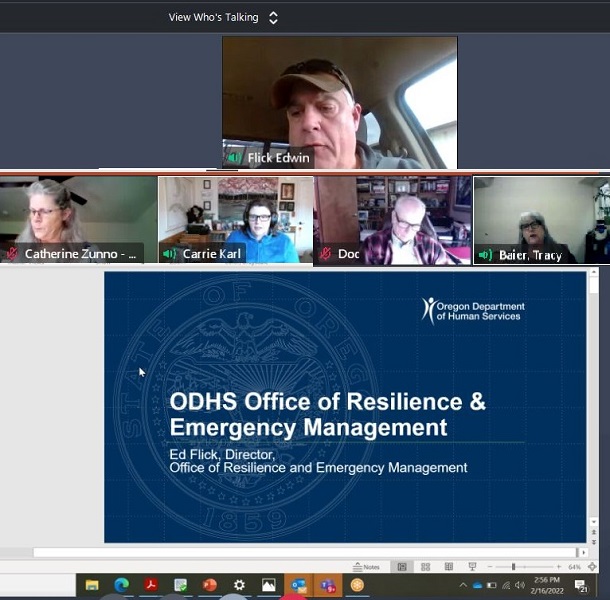This screenshot has height=600, width=610.
Task: Click Flick Edwin's green speaker icon
Action: pyautogui.click(x=235, y=158)
